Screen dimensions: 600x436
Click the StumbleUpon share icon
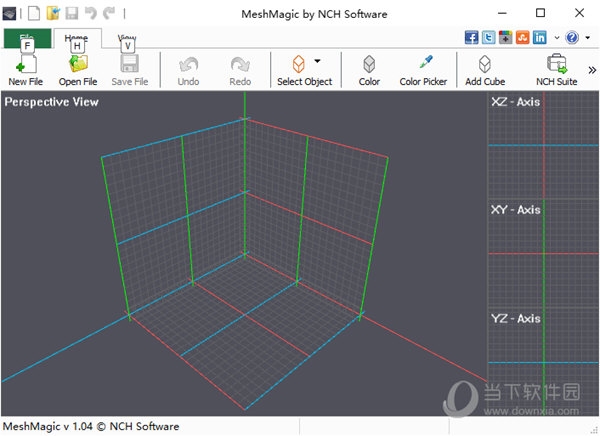(523, 38)
